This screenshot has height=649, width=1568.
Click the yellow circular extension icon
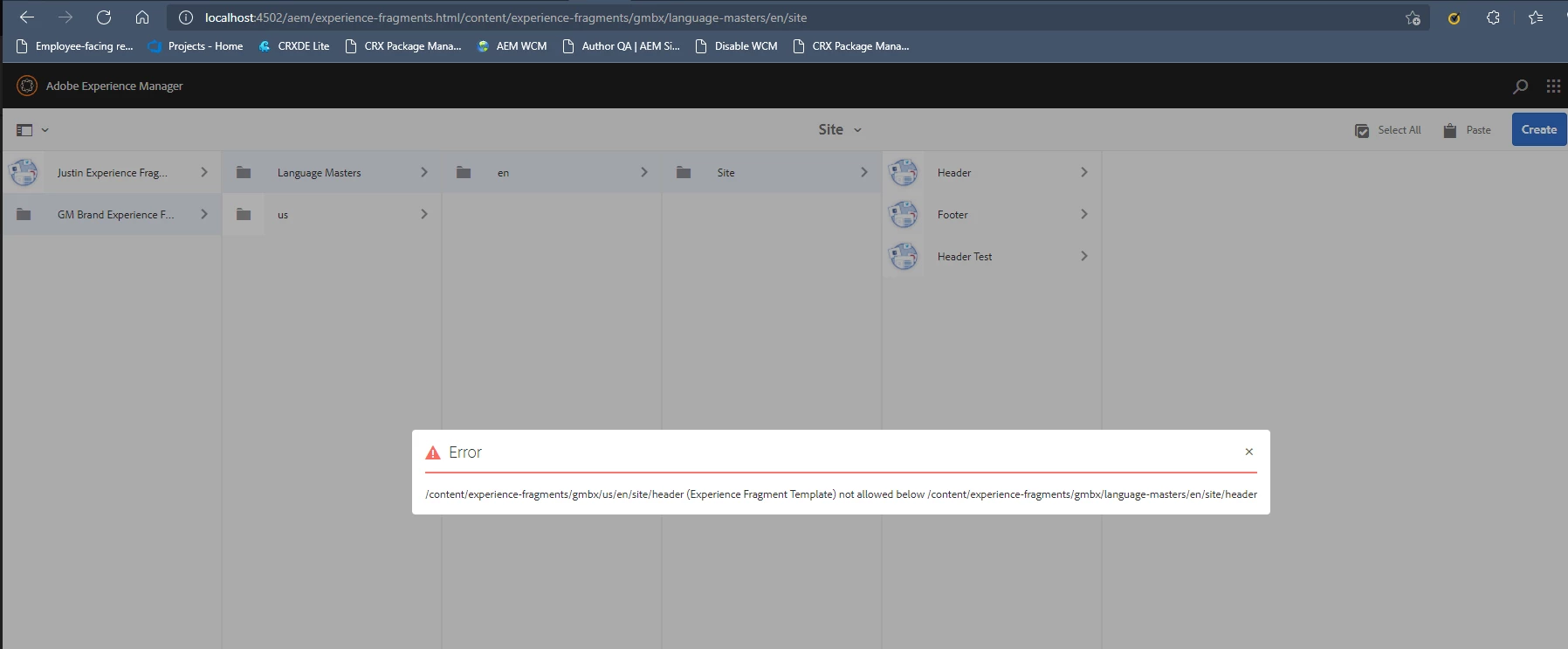(x=1454, y=17)
